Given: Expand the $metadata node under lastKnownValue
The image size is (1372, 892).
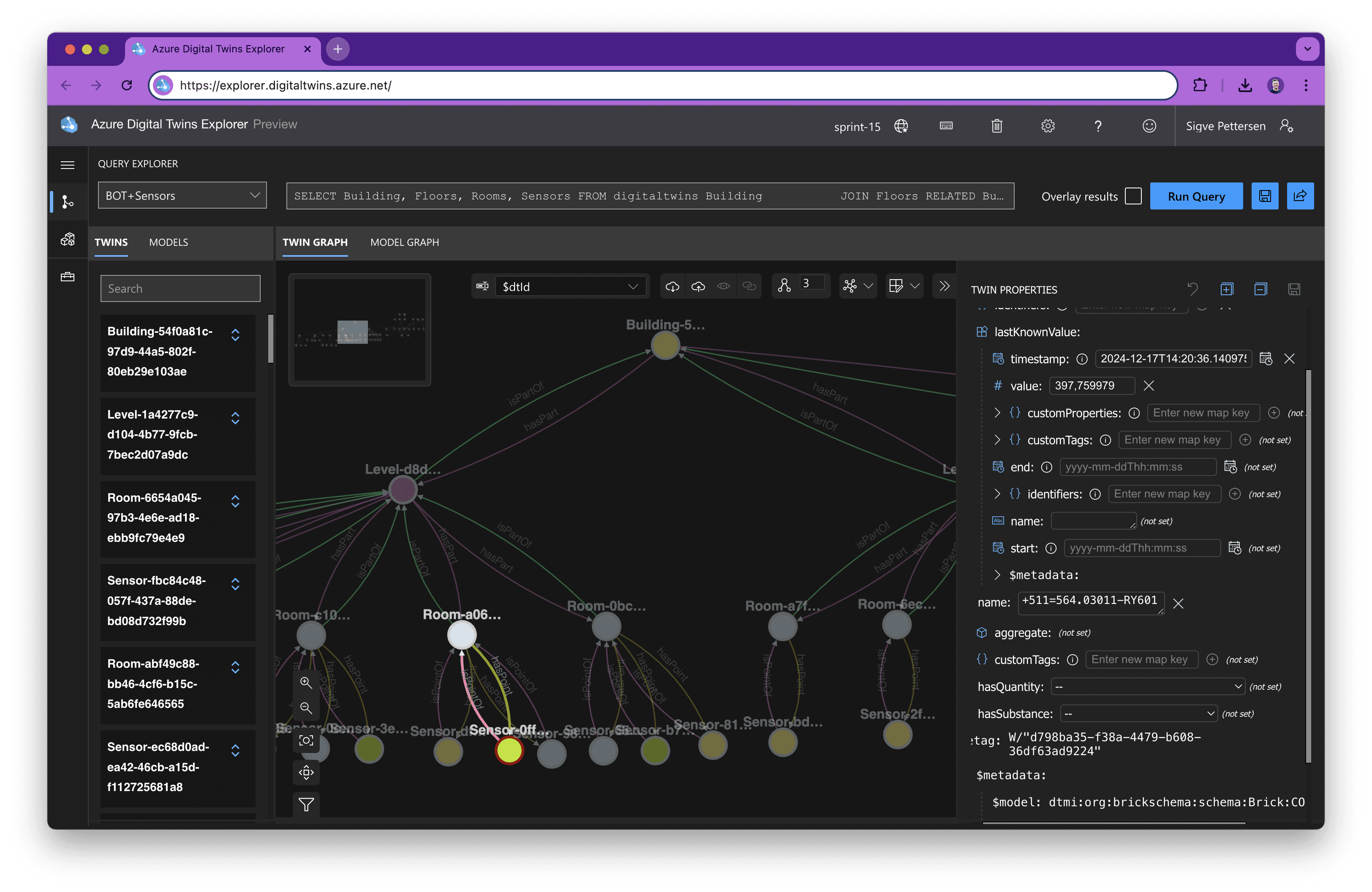Looking at the screenshot, I should pyautogui.click(x=997, y=575).
